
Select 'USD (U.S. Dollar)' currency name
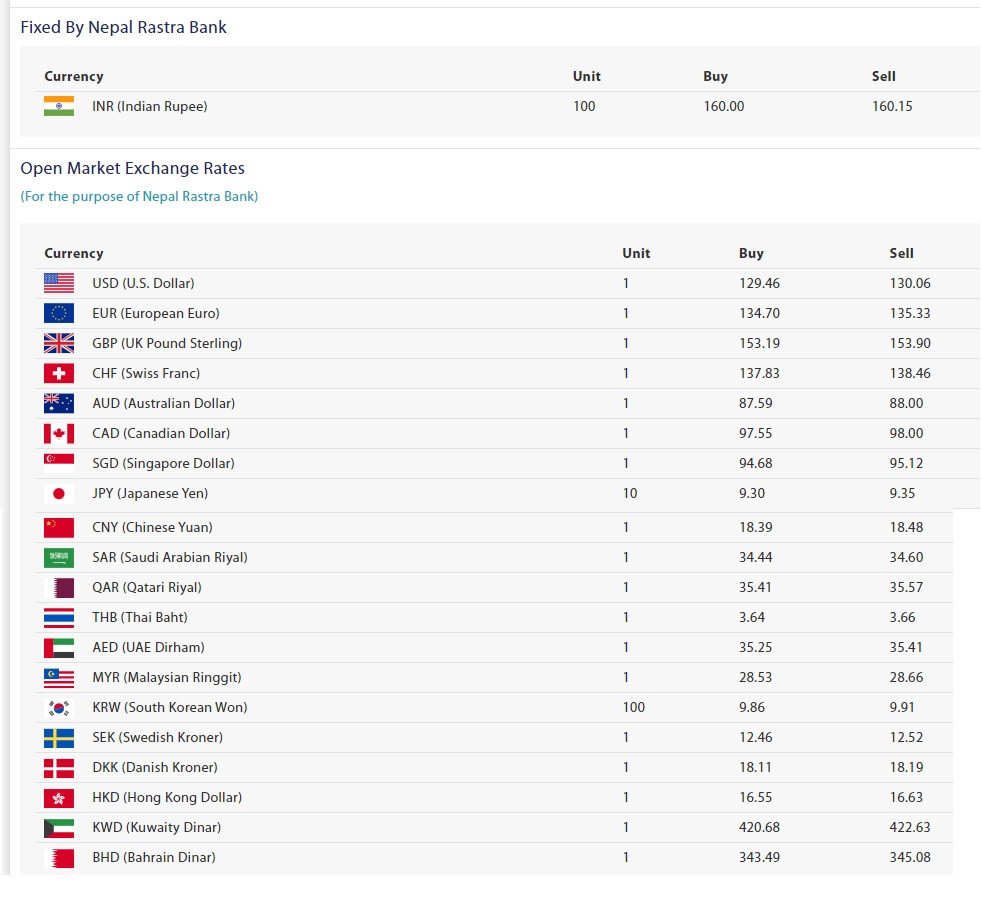(x=143, y=284)
